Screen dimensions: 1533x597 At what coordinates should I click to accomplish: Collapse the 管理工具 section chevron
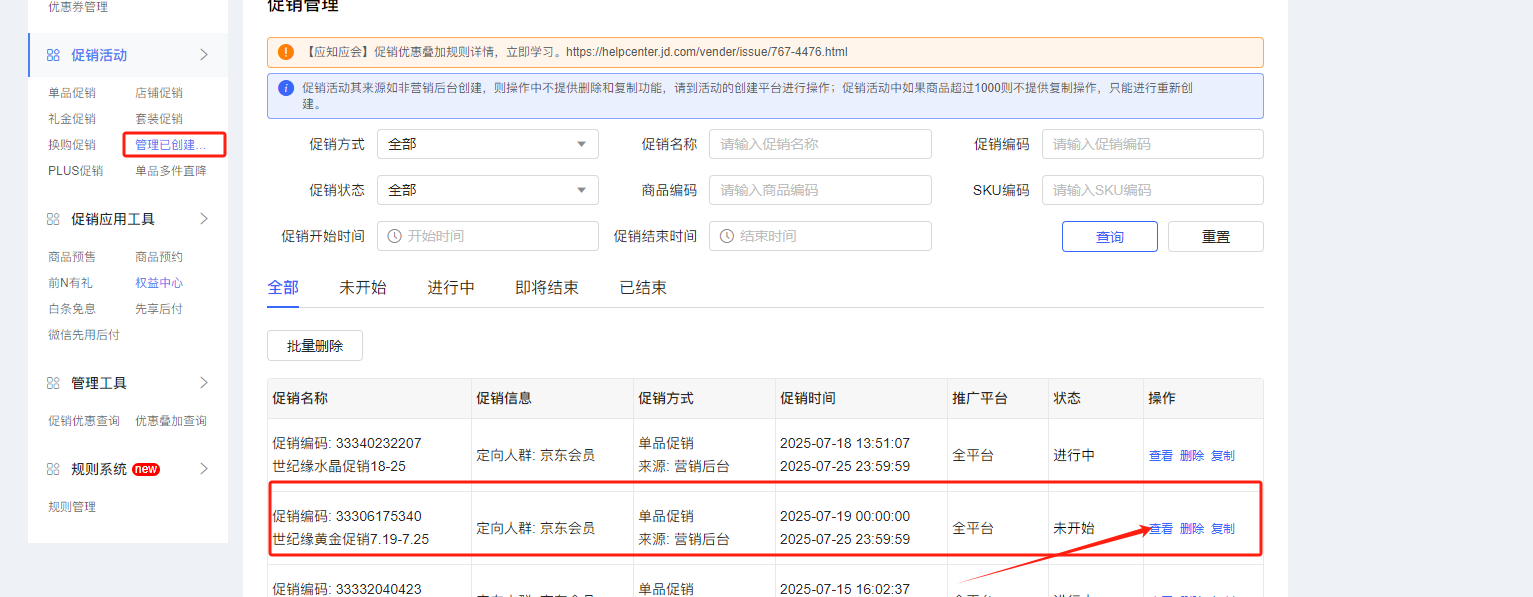(204, 383)
